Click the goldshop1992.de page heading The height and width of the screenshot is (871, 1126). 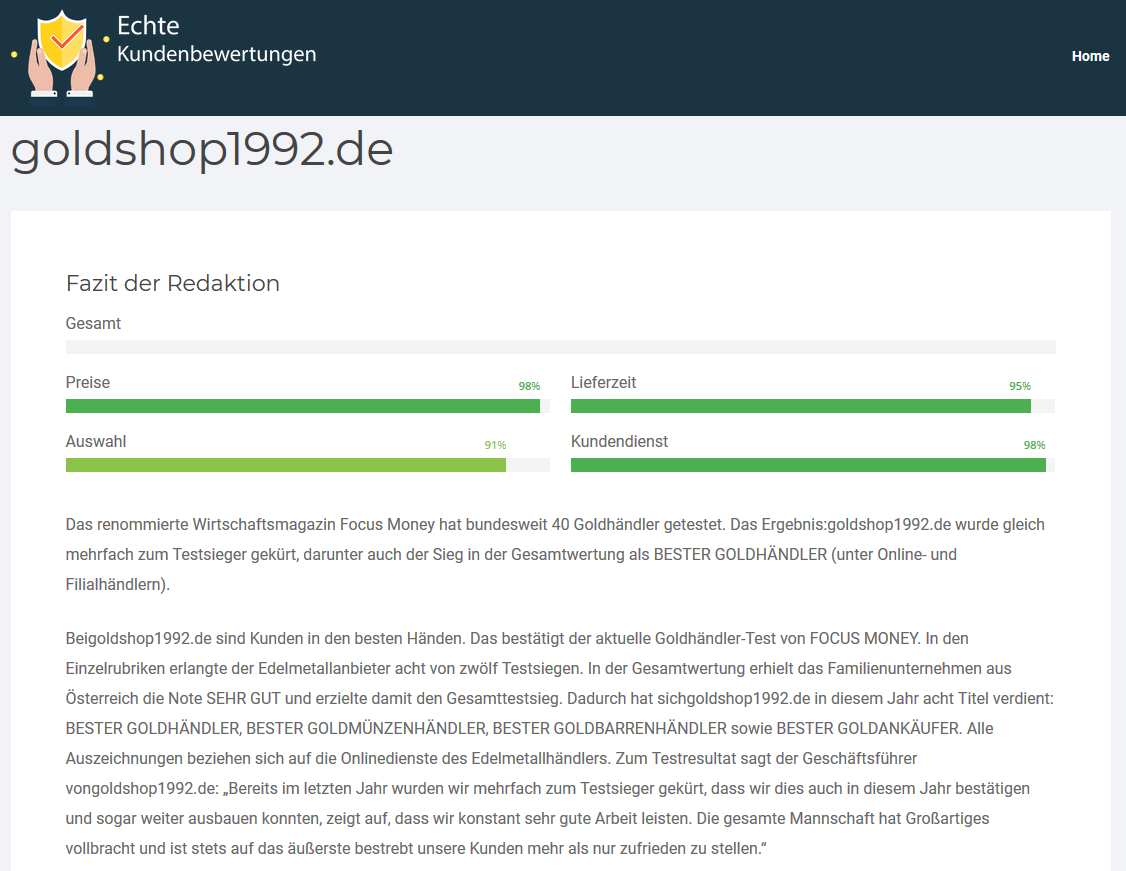(x=202, y=150)
